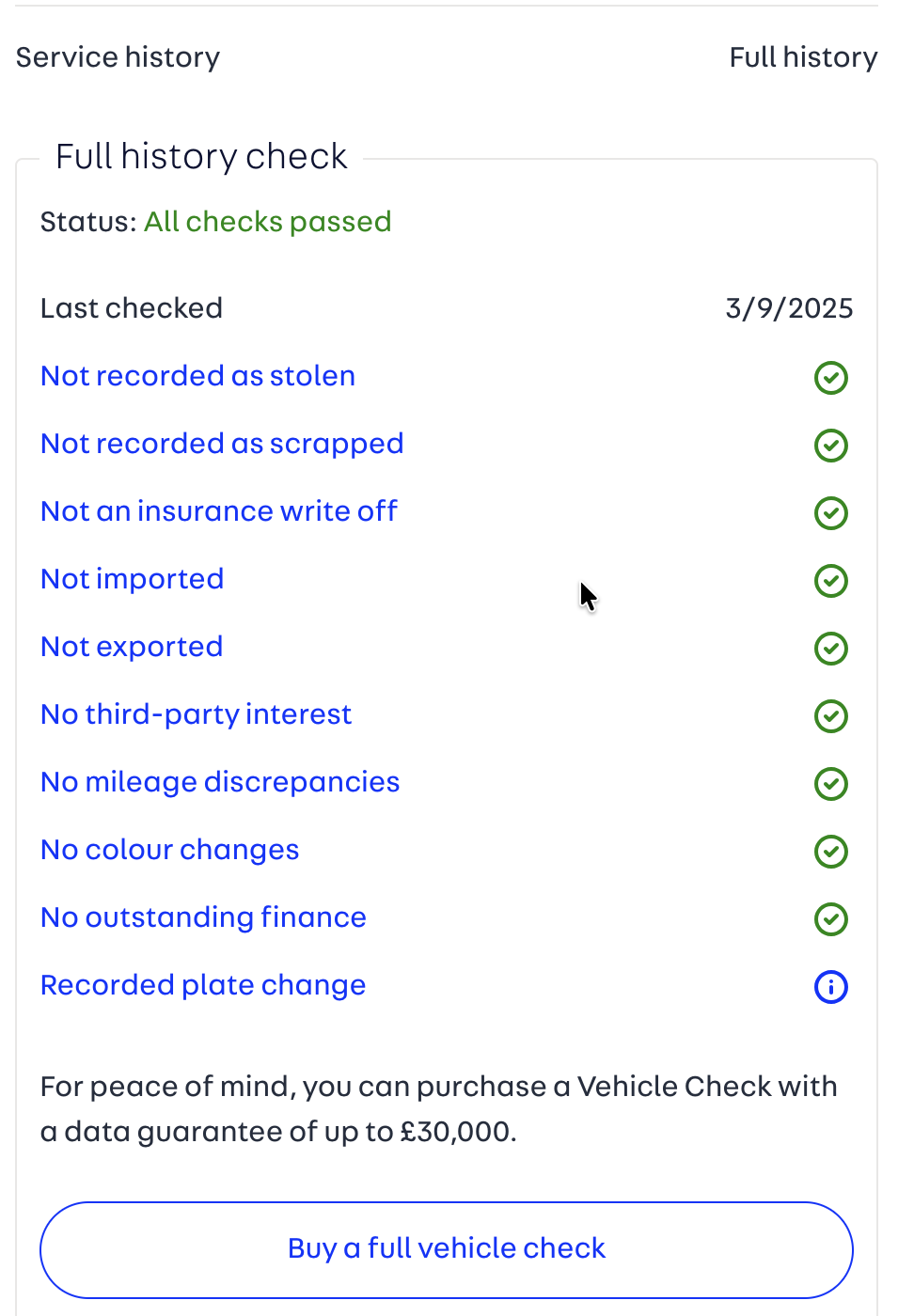Click the check icon next to Not exported

click(831, 649)
